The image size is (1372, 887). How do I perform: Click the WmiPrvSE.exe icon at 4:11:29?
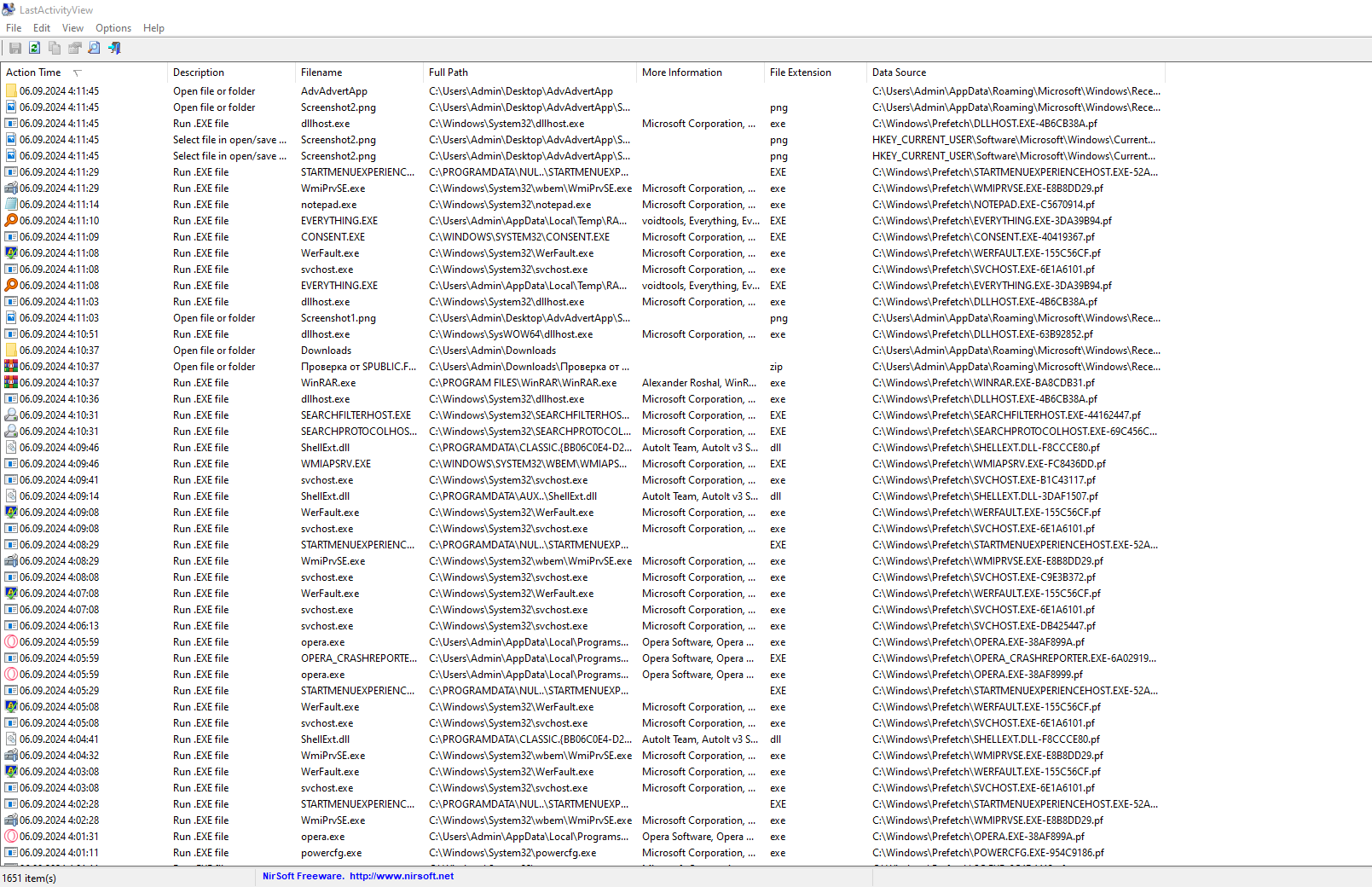tap(11, 188)
